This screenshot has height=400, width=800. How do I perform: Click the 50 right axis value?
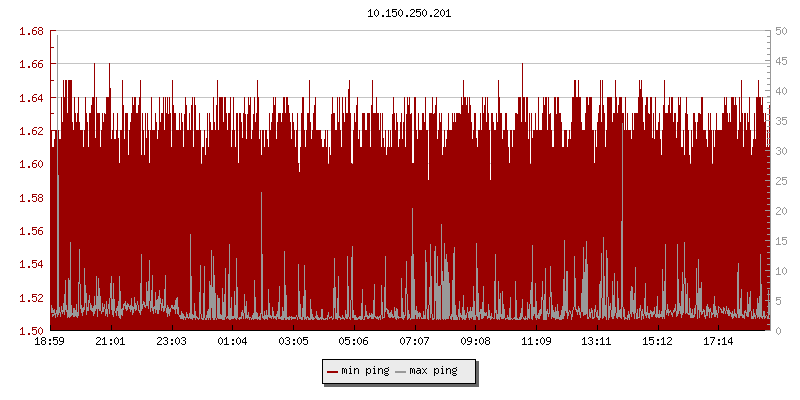click(780, 31)
